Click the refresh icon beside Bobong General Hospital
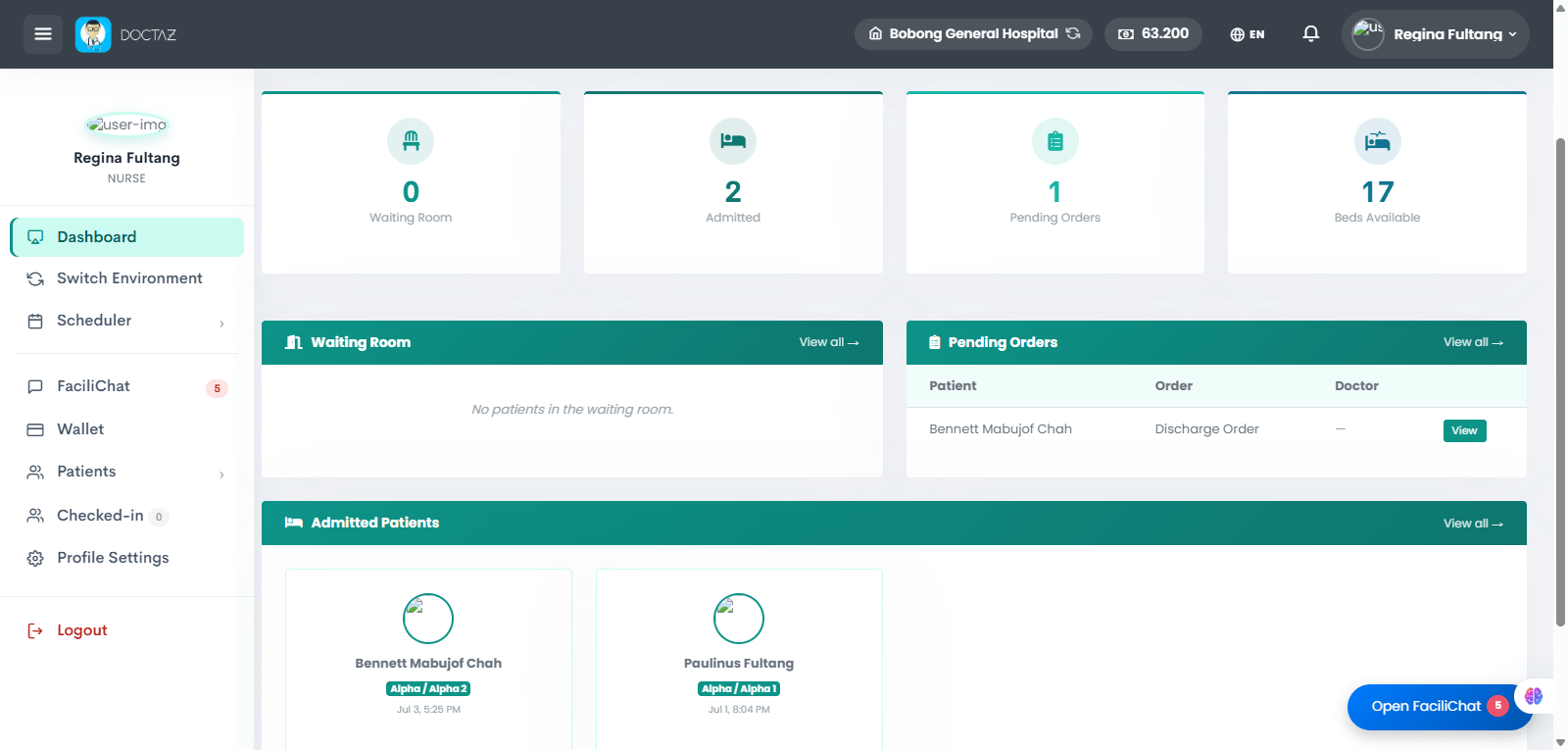 1073,33
